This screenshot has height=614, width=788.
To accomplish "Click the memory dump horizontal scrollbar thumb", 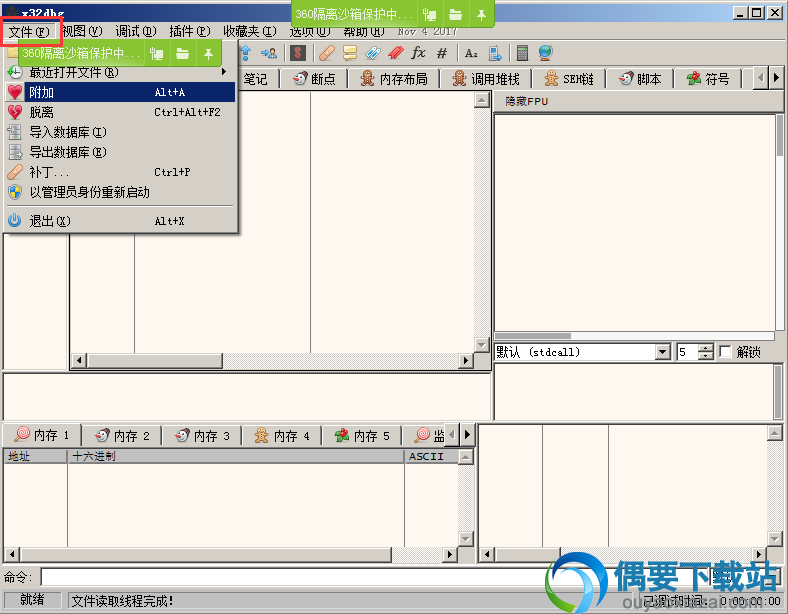I will tap(206, 554).
